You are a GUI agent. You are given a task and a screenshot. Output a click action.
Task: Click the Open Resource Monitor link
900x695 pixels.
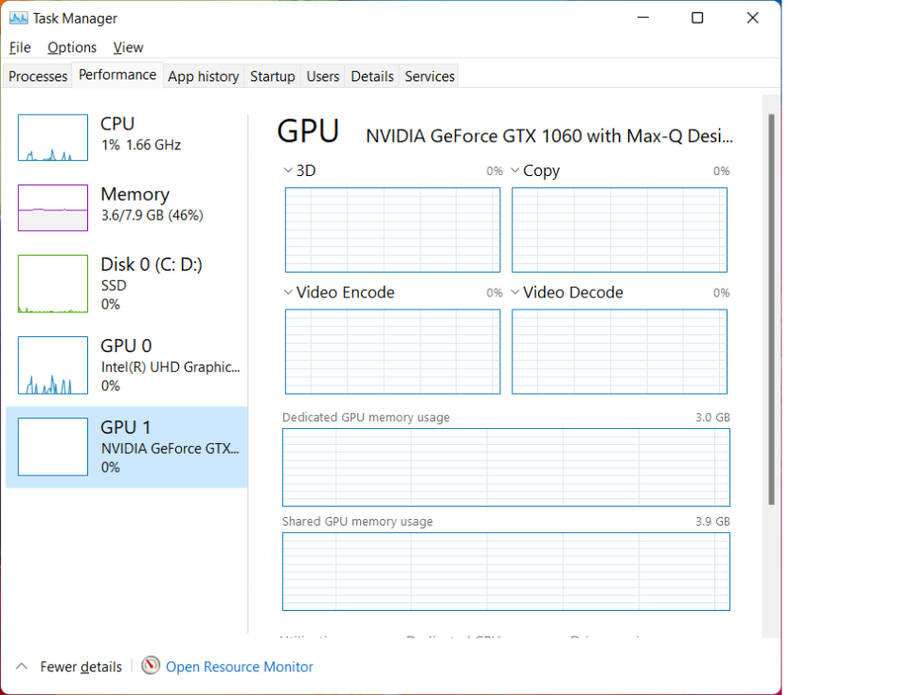pos(239,667)
